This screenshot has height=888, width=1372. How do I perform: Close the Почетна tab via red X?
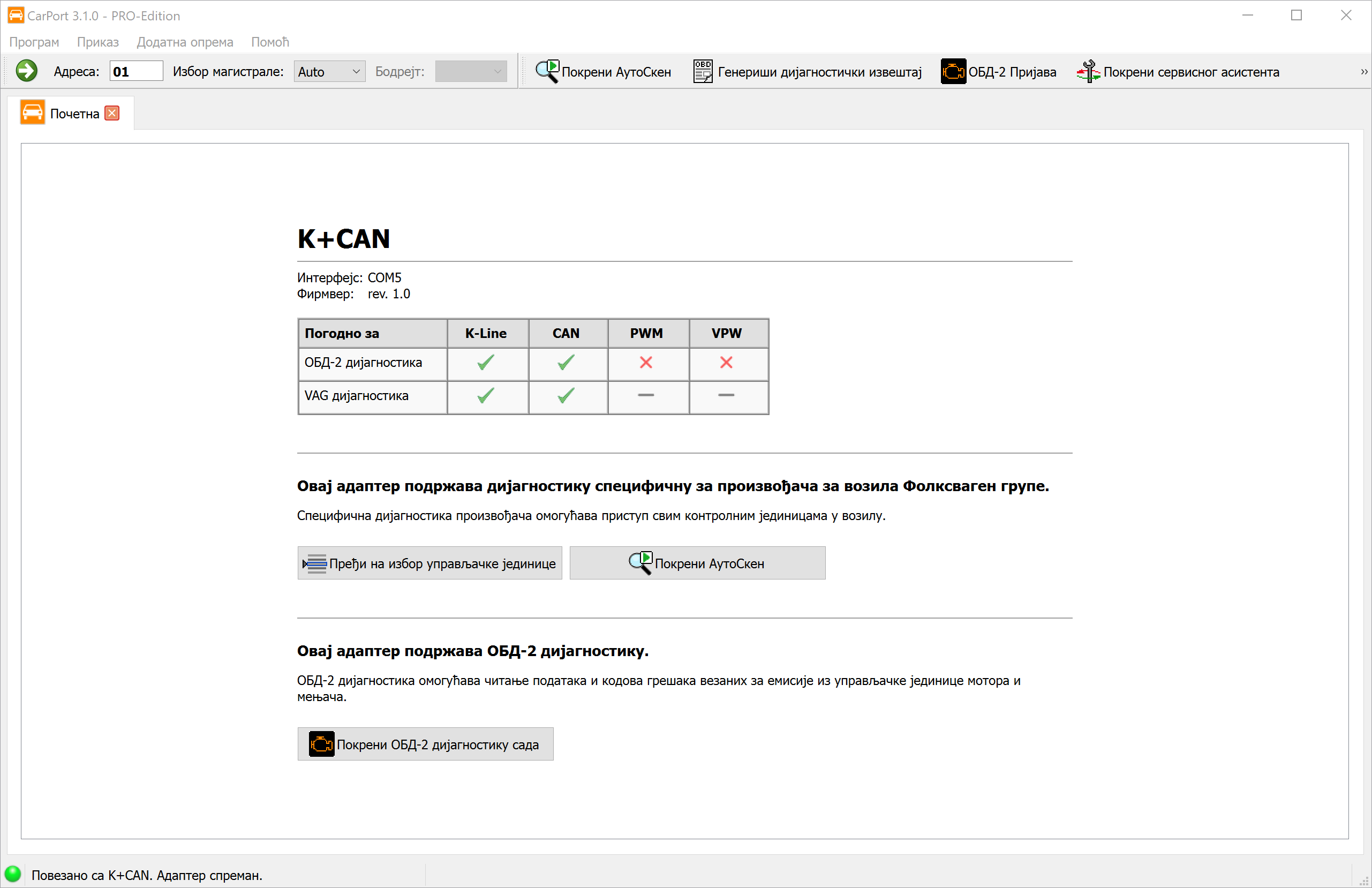pos(112,113)
